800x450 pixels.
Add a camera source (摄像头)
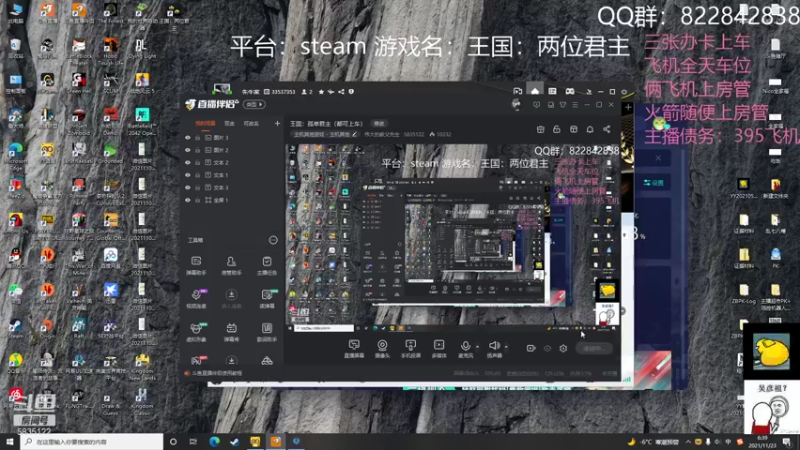pyautogui.click(x=382, y=348)
